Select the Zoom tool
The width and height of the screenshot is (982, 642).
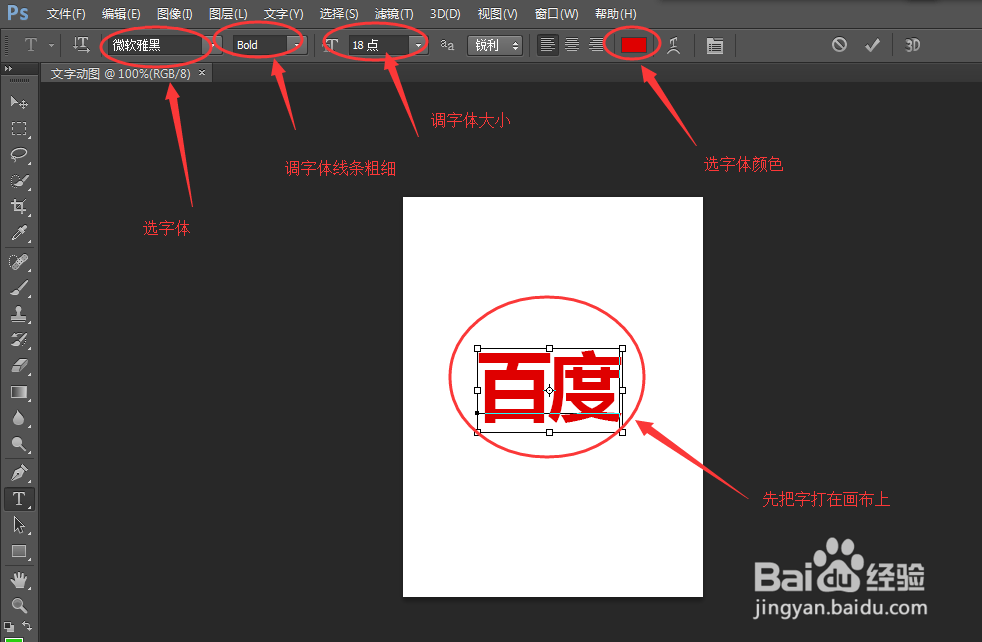click(x=19, y=606)
